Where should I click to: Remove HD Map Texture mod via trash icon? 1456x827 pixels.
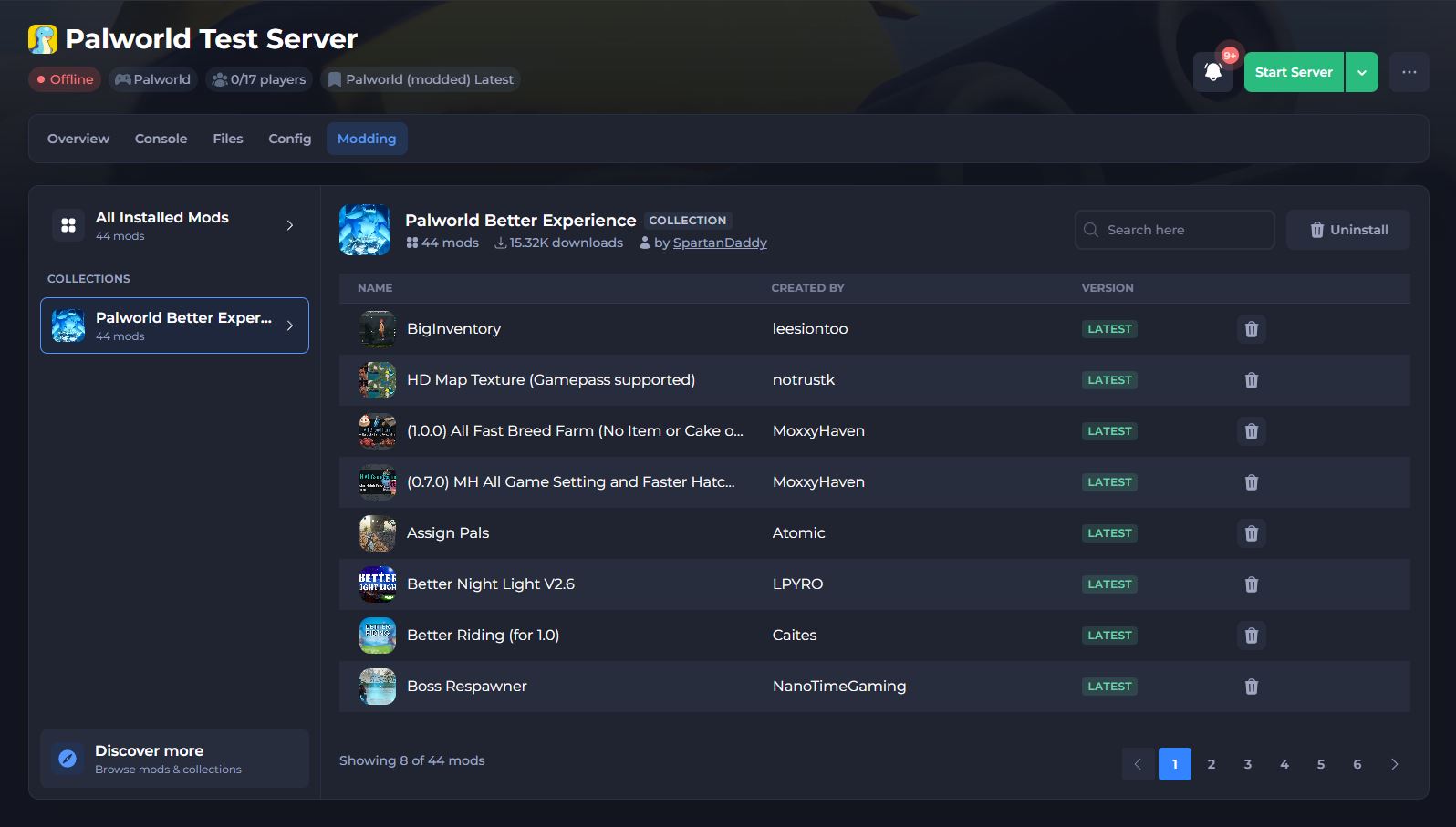point(1252,380)
